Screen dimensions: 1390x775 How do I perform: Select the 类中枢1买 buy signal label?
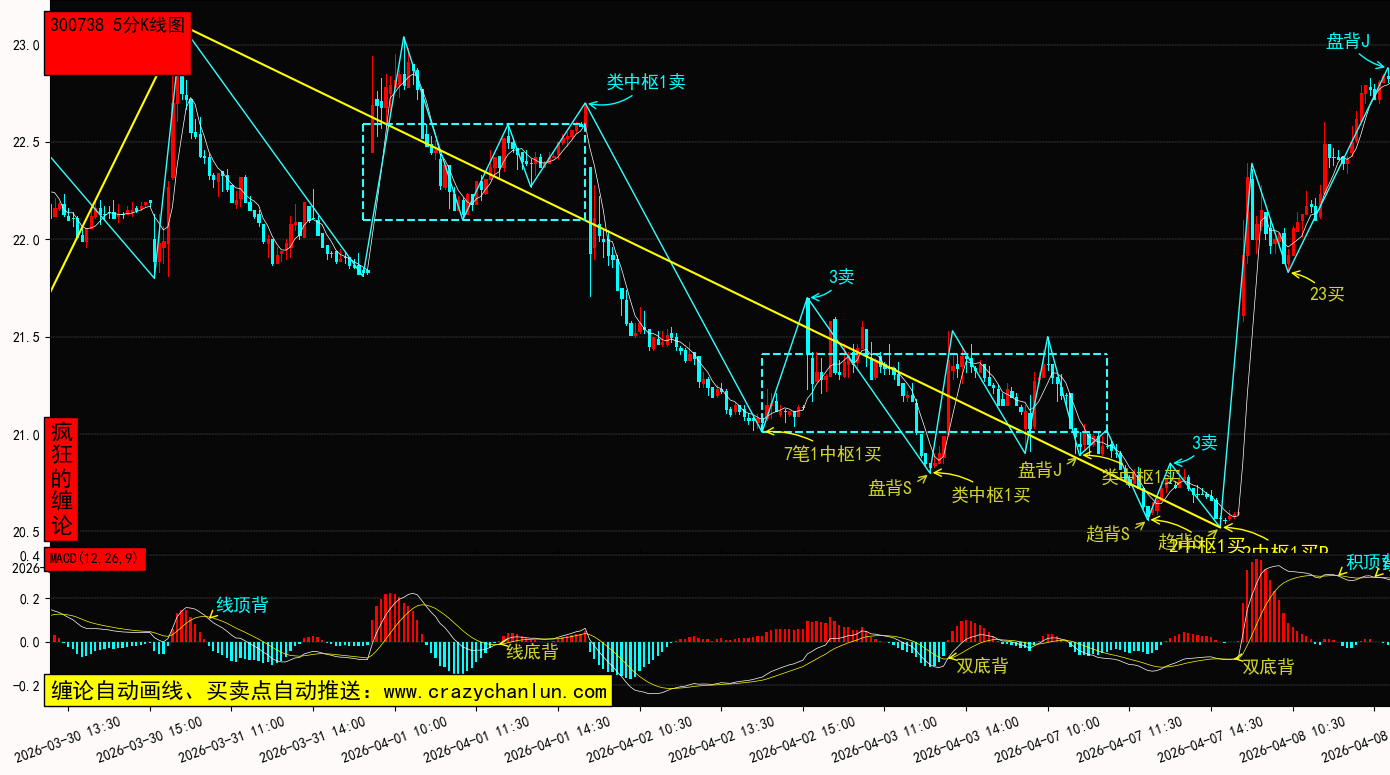(x=990, y=494)
